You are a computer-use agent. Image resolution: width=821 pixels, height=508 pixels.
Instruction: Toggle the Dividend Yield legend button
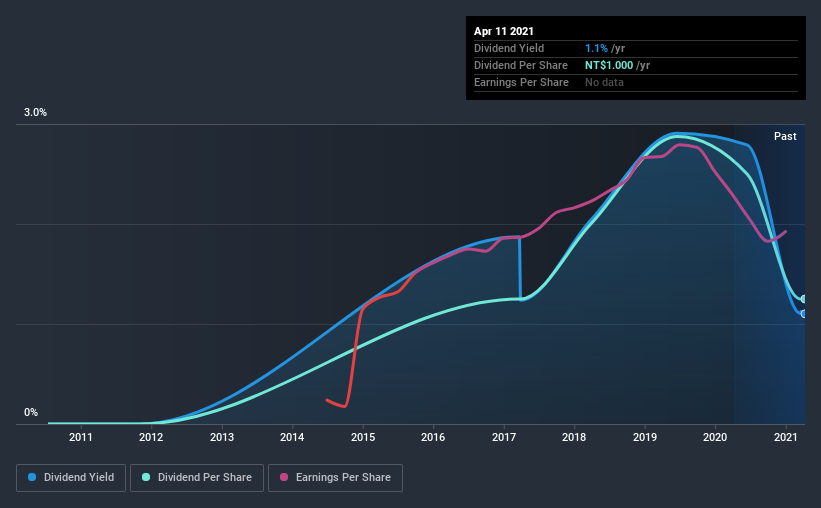point(71,478)
